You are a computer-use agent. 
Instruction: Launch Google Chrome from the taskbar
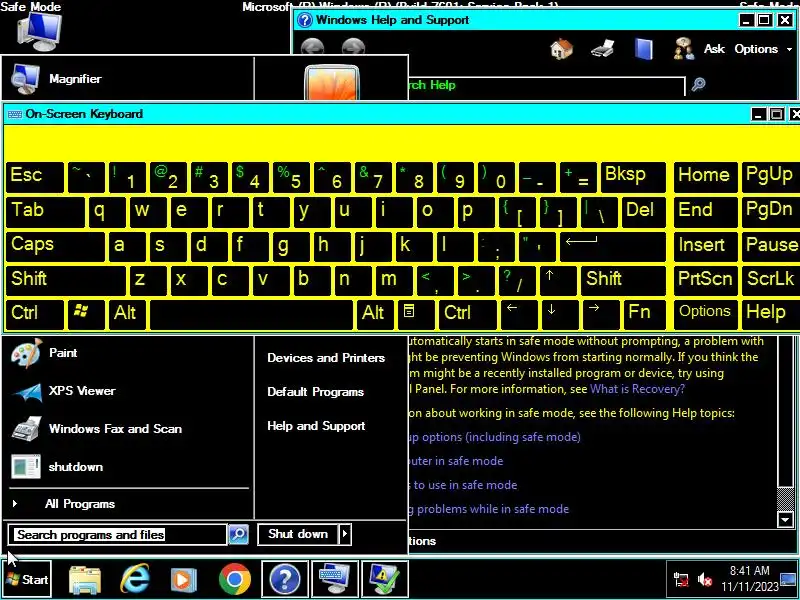pyautogui.click(x=235, y=579)
